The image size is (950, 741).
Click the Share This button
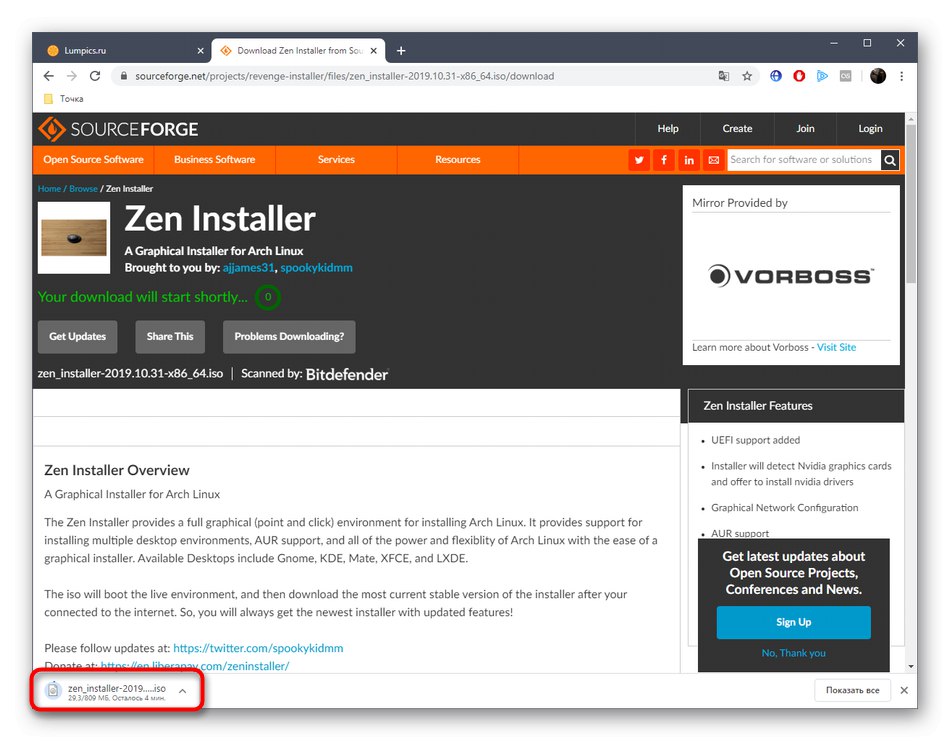click(170, 337)
